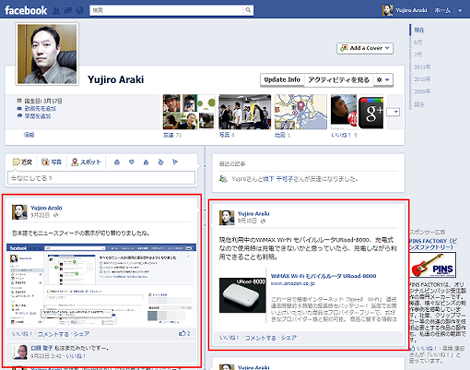The image size is (470, 370).
Task: Click アクティビティを見る button
Action: pyautogui.click(x=338, y=80)
